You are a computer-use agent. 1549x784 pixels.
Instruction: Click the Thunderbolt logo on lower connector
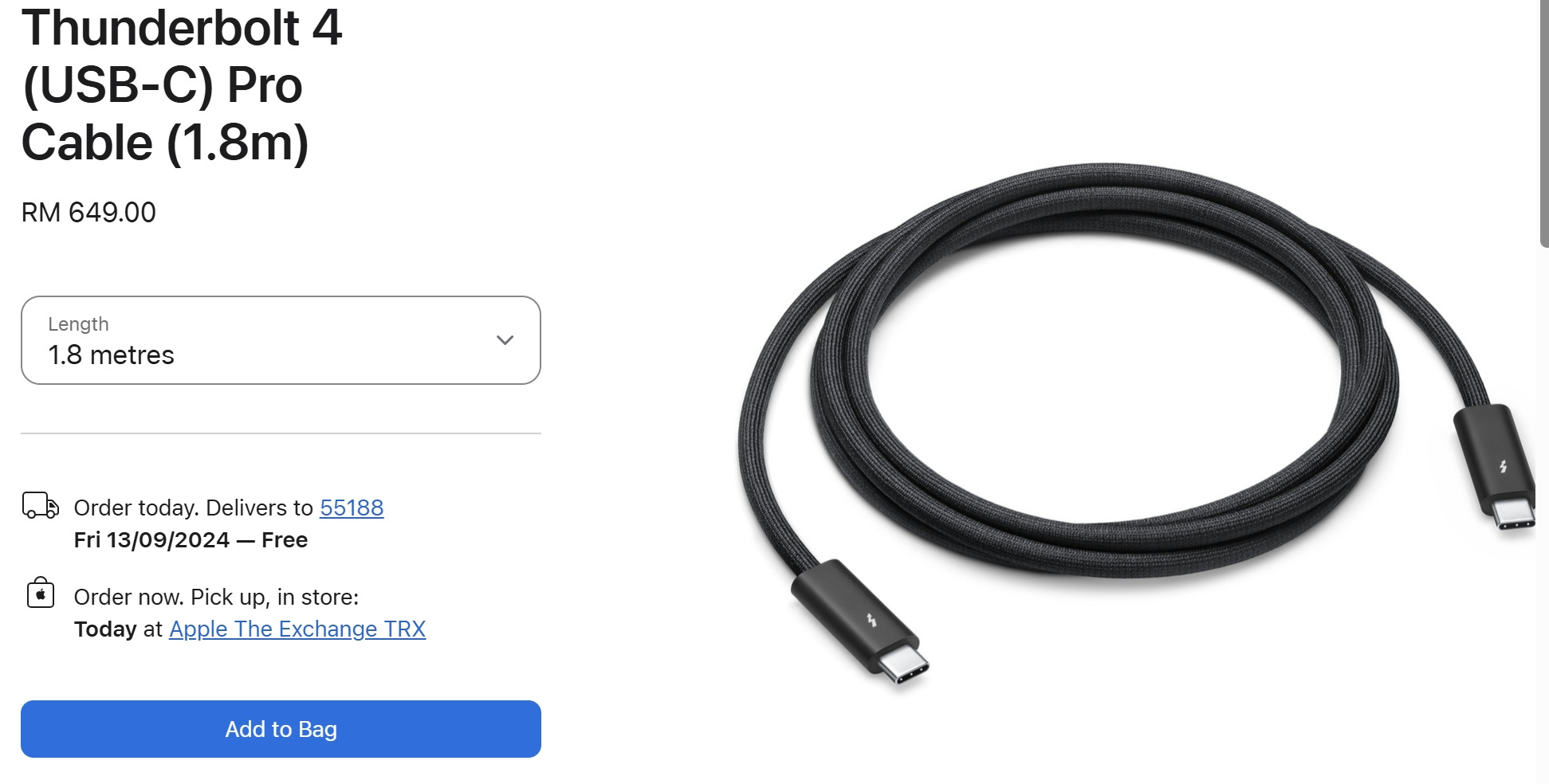[x=871, y=620]
